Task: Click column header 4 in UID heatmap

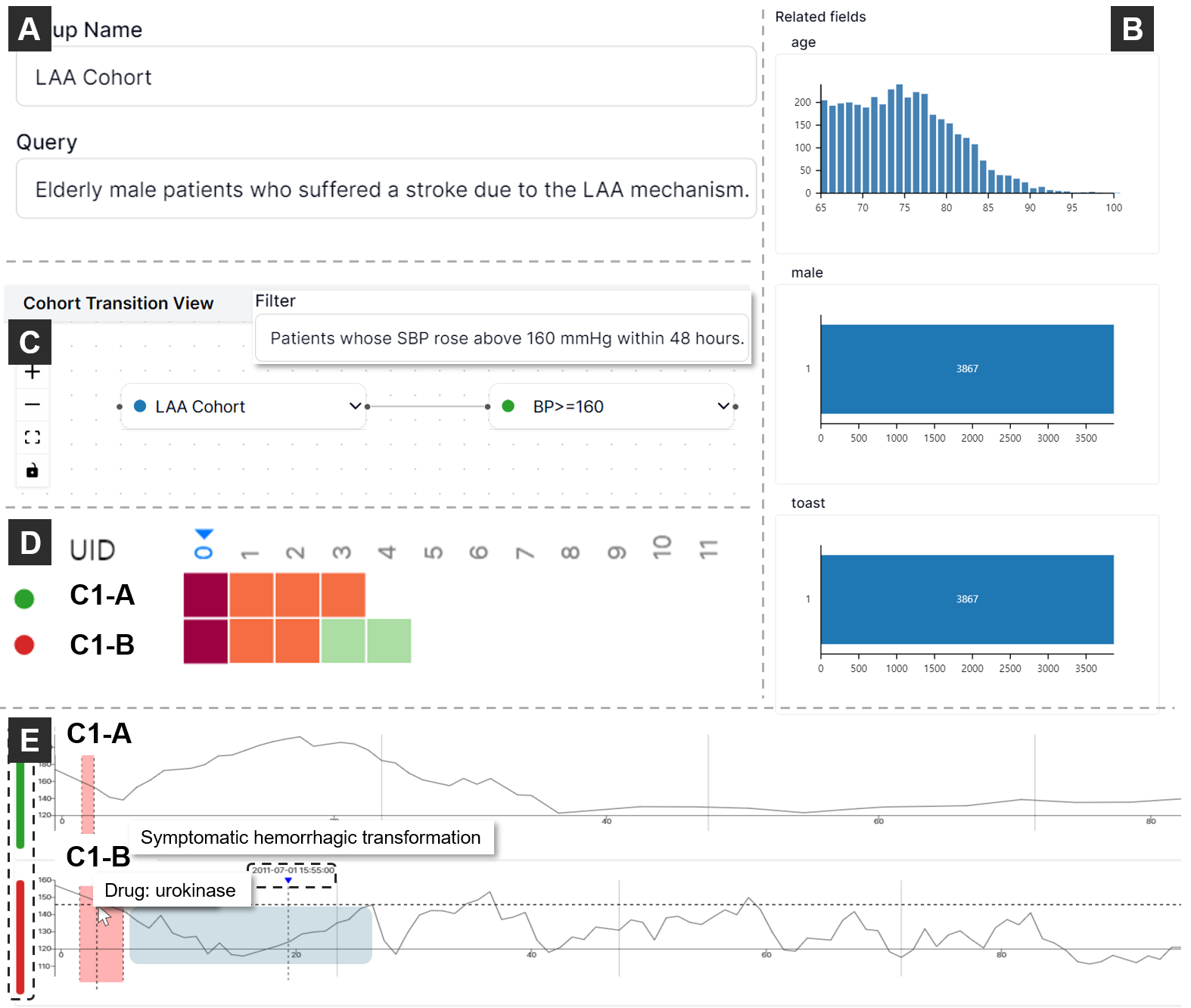Action: tap(387, 552)
